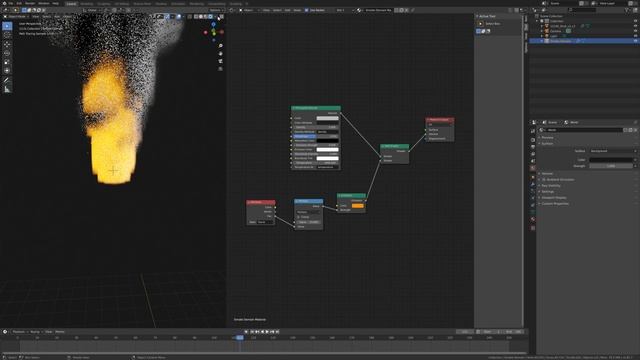This screenshot has height=360, width=640.
Task: Jump to the end frame in timeline
Action: click(278, 332)
